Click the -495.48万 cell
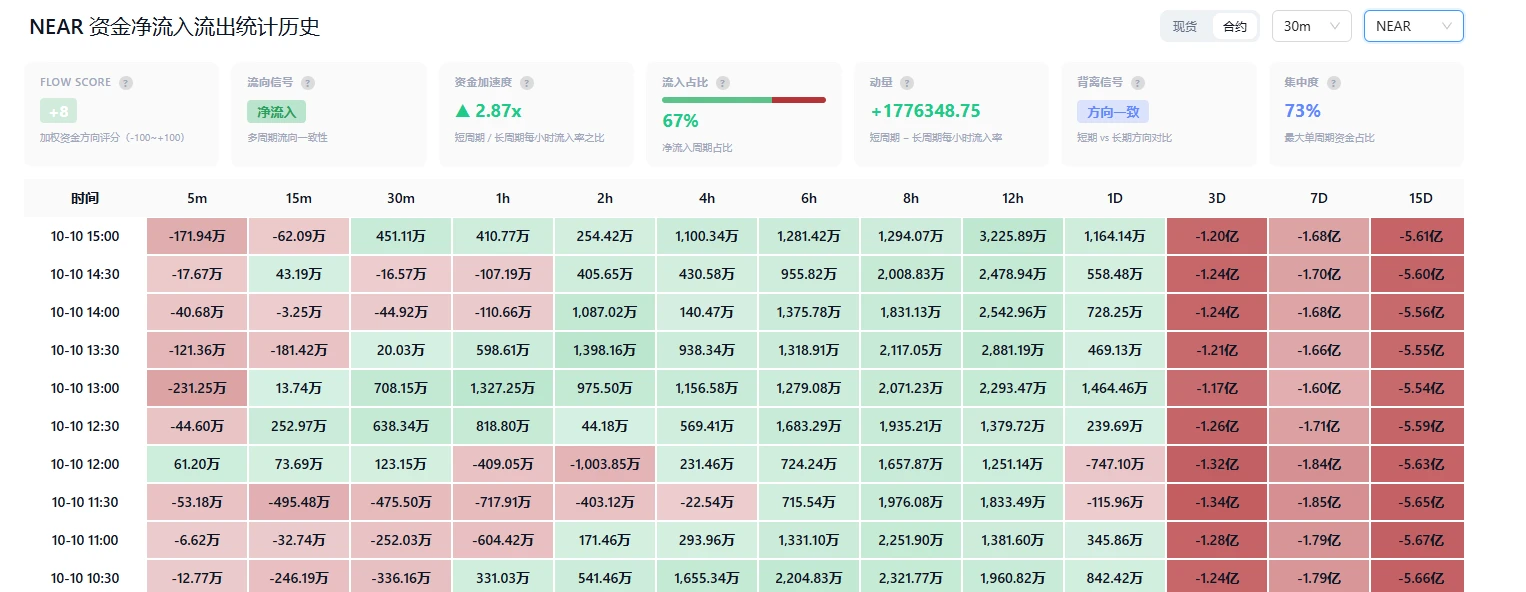 click(299, 502)
